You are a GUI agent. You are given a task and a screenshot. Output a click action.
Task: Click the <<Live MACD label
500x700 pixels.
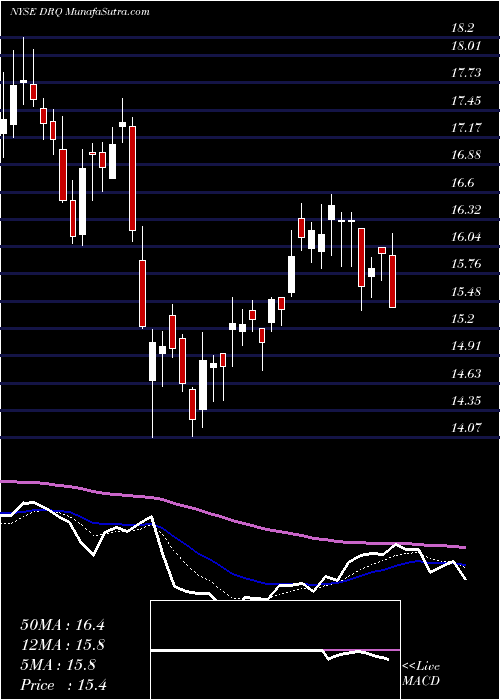coord(421,675)
